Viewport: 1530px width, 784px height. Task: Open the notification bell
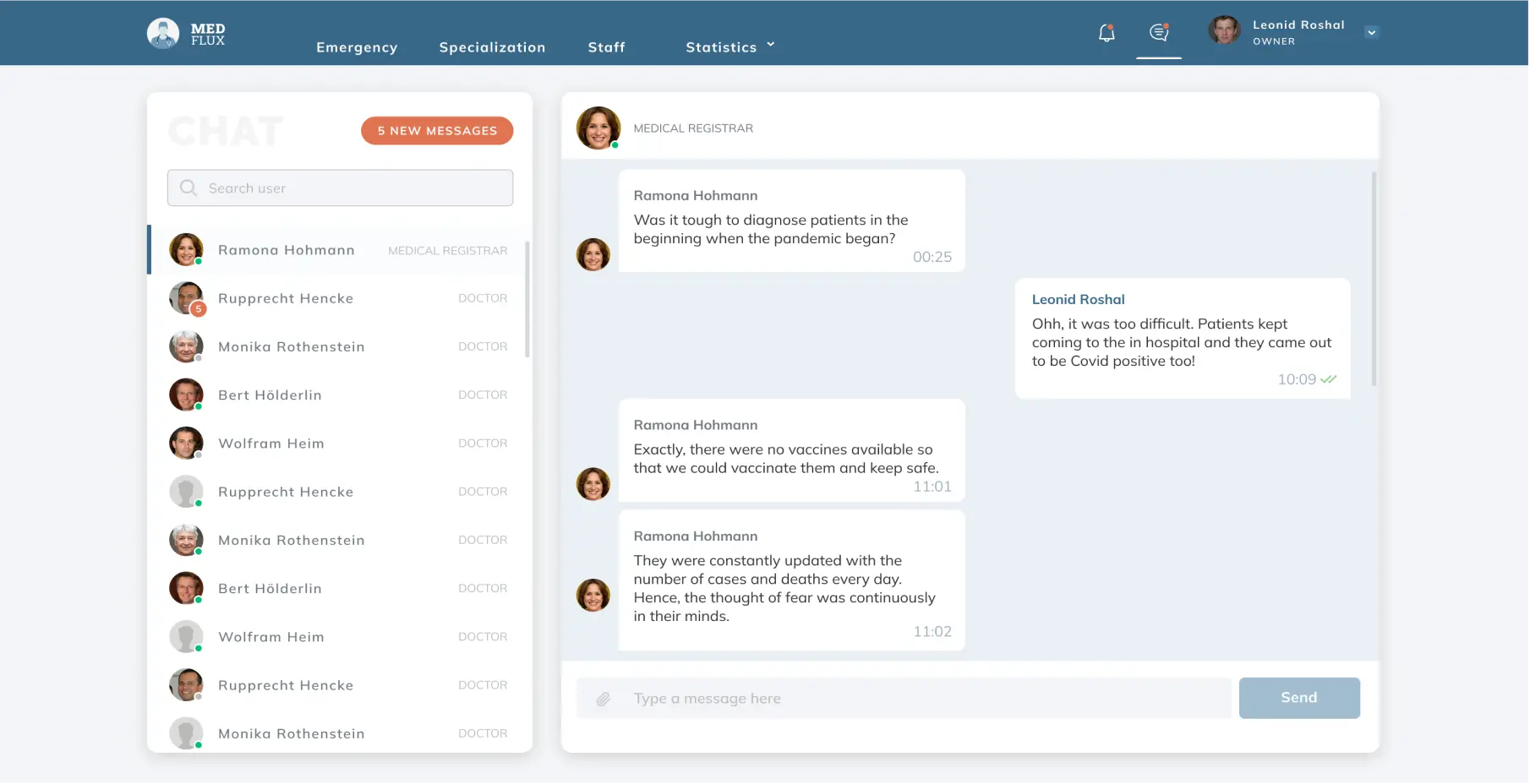(1106, 32)
